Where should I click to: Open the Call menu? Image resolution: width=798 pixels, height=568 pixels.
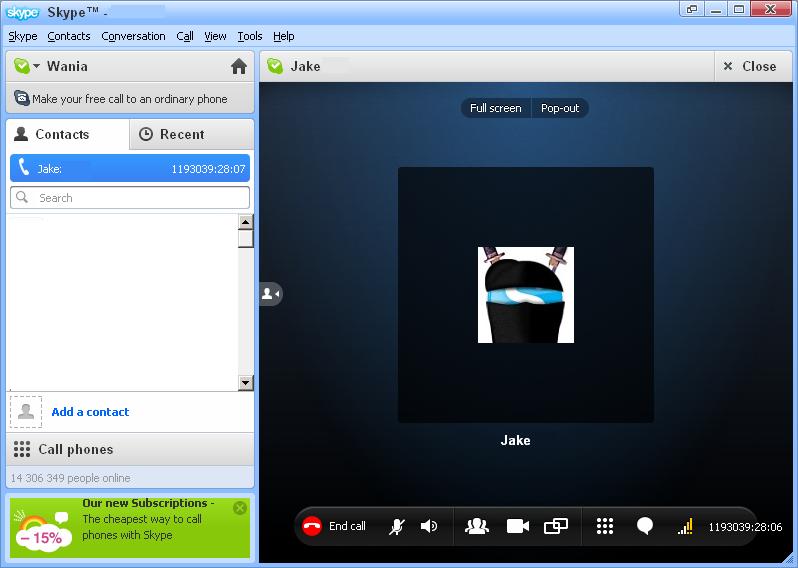pos(185,36)
